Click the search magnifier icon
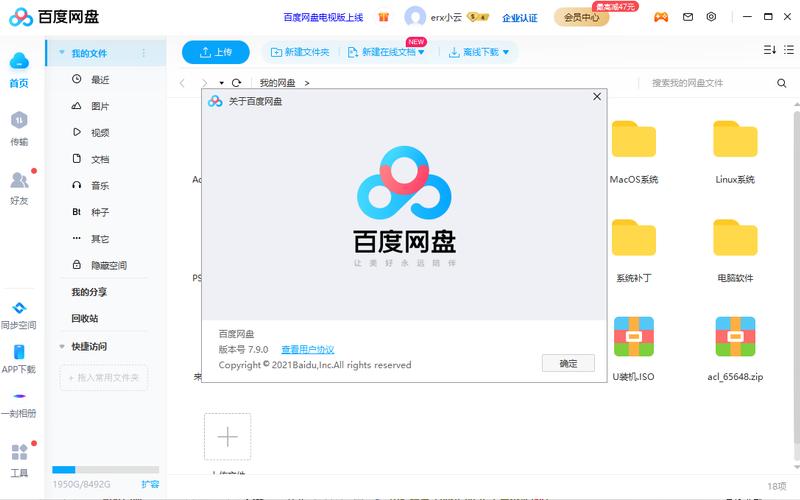The image size is (800, 500). point(781,83)
